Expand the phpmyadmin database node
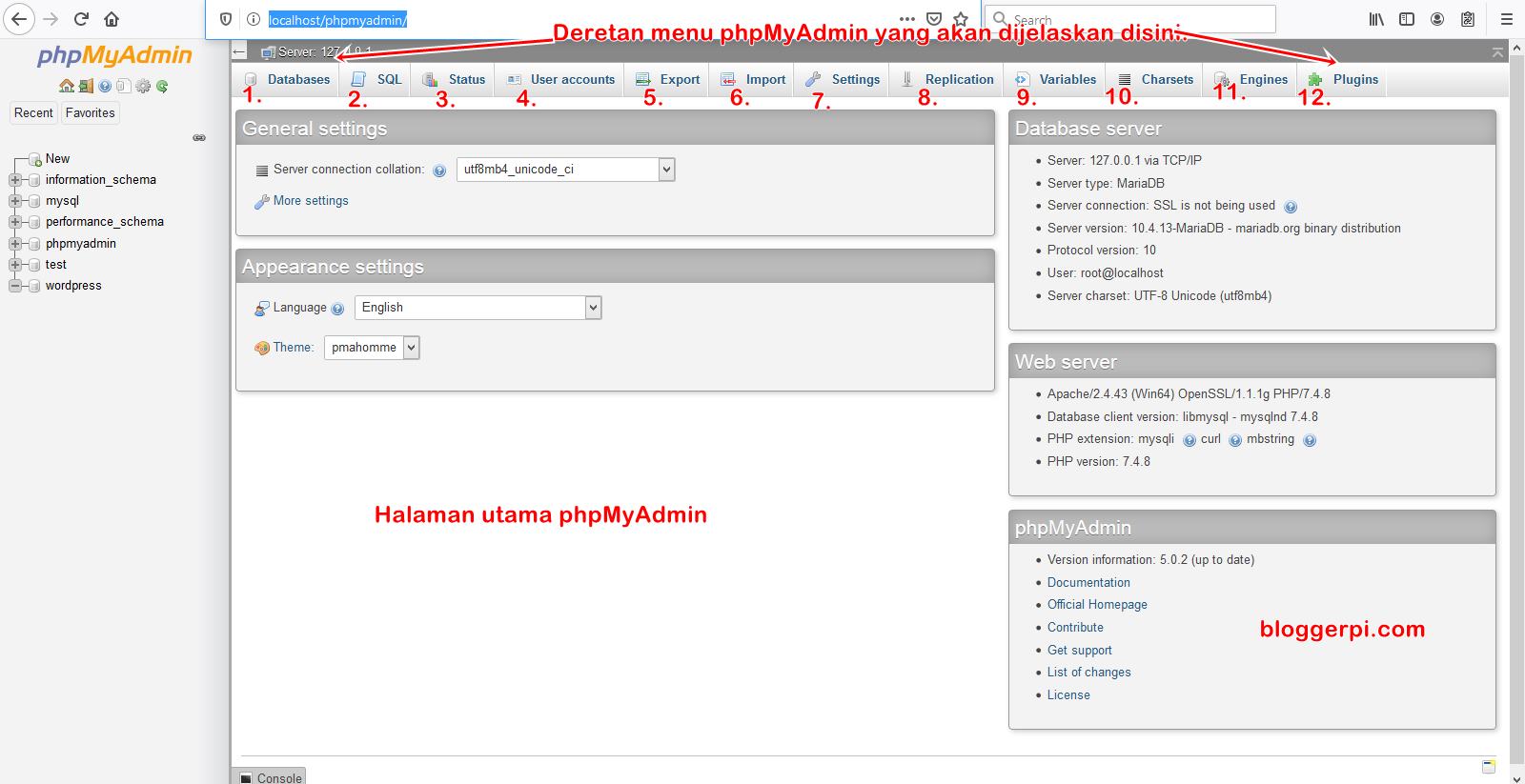The height and width of the screenshot is (784, 1525). (15, 244)
